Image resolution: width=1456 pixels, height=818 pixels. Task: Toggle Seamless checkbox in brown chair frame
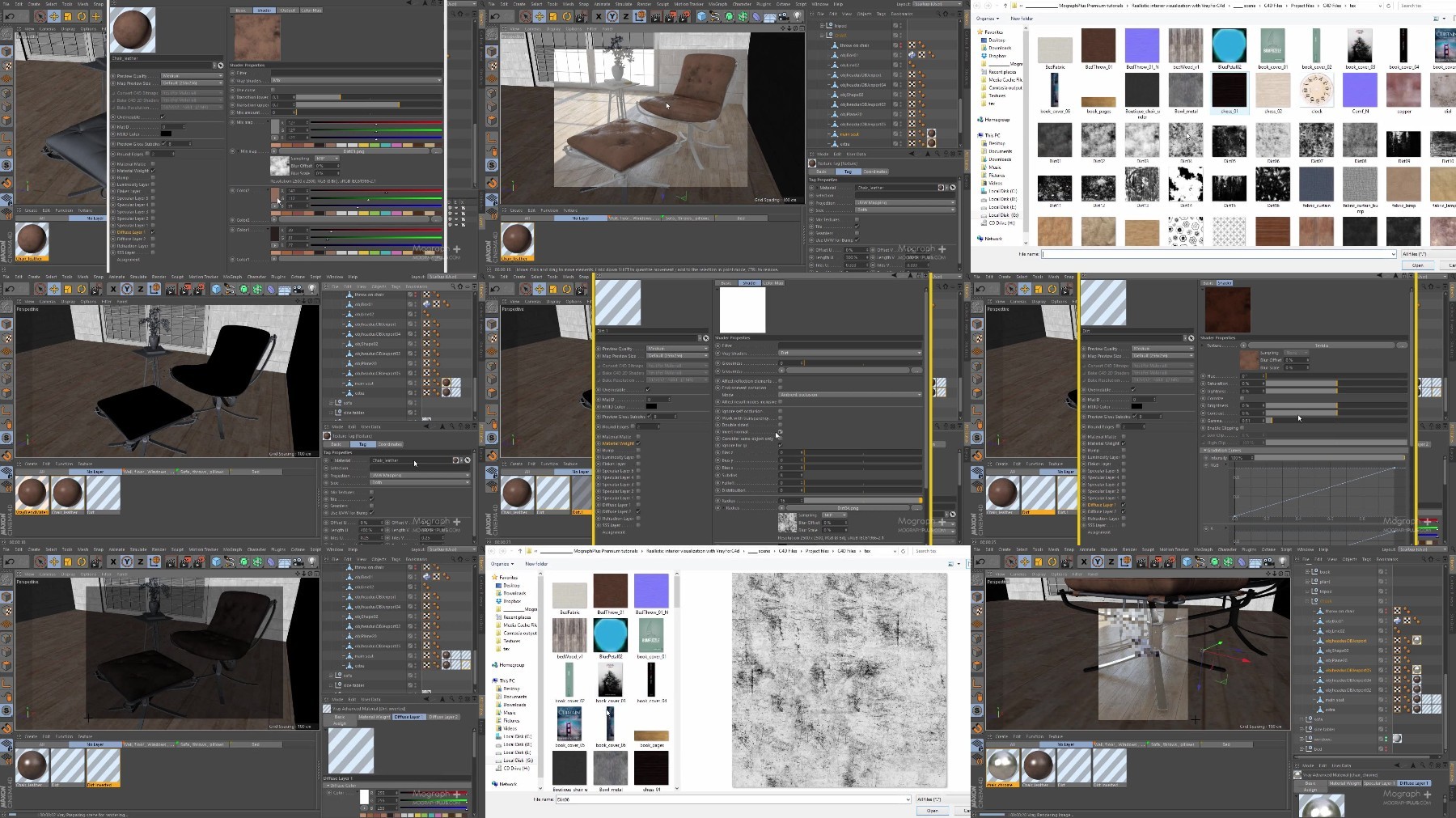(x=857, y=233)
